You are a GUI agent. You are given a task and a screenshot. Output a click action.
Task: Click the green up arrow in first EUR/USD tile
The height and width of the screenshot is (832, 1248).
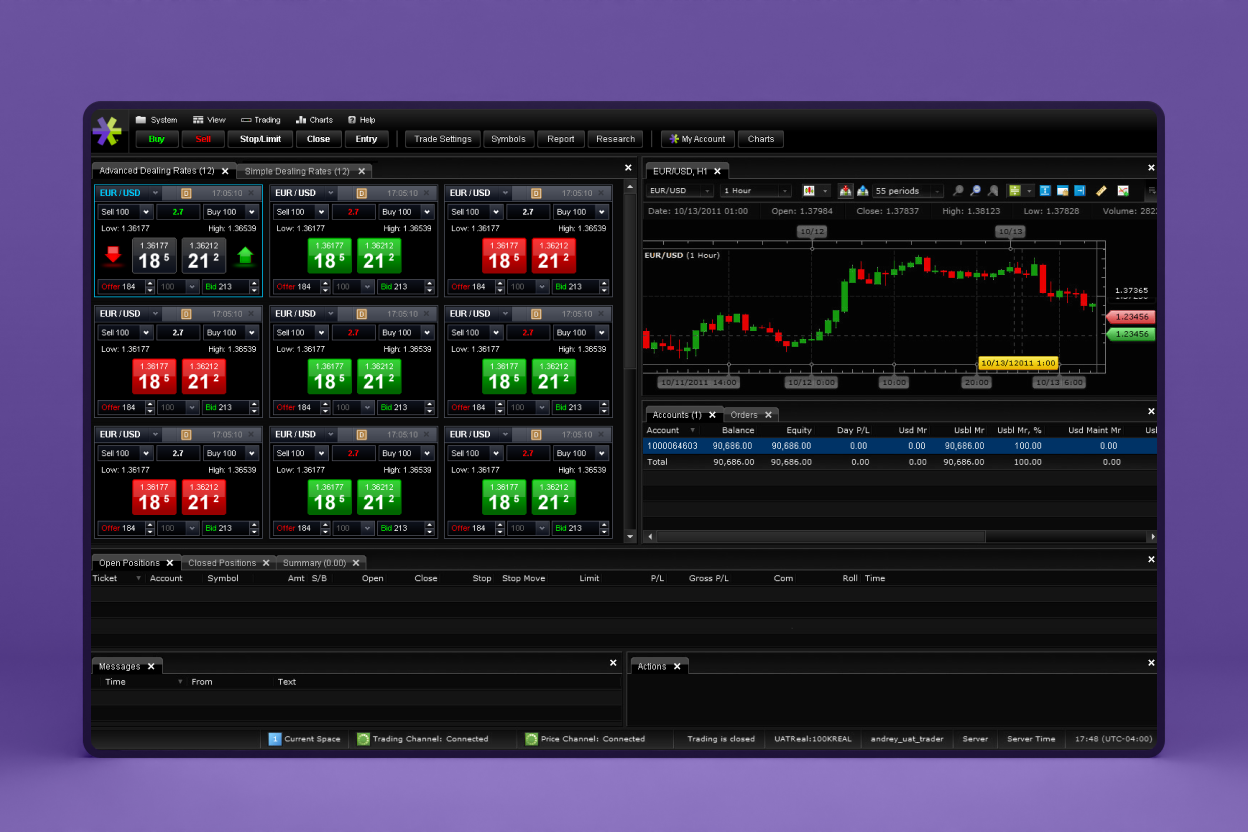click(x=245, y=256)
